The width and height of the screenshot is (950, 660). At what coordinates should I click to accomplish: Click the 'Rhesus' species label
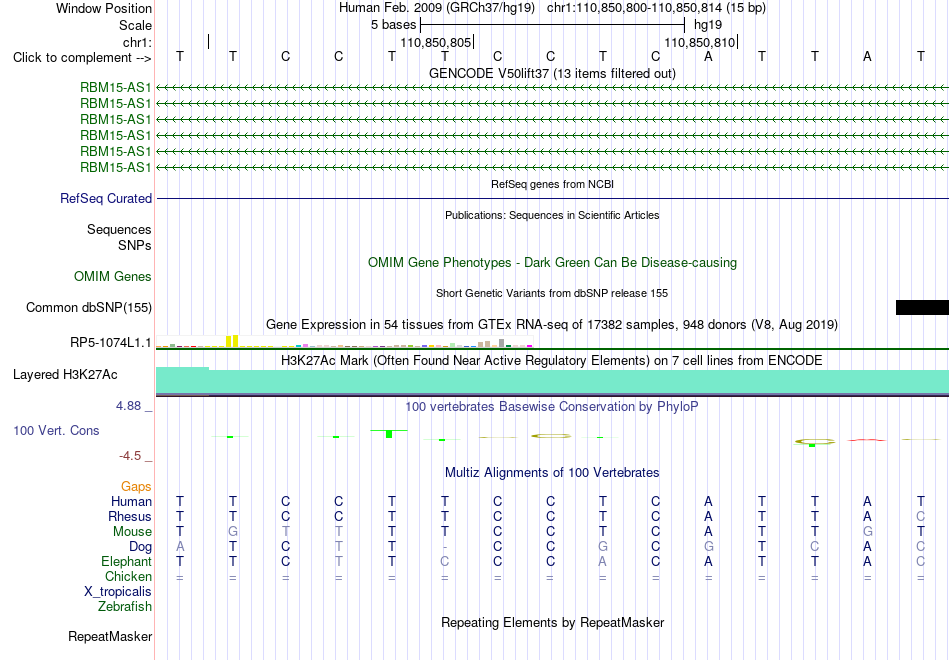point(130,516)
